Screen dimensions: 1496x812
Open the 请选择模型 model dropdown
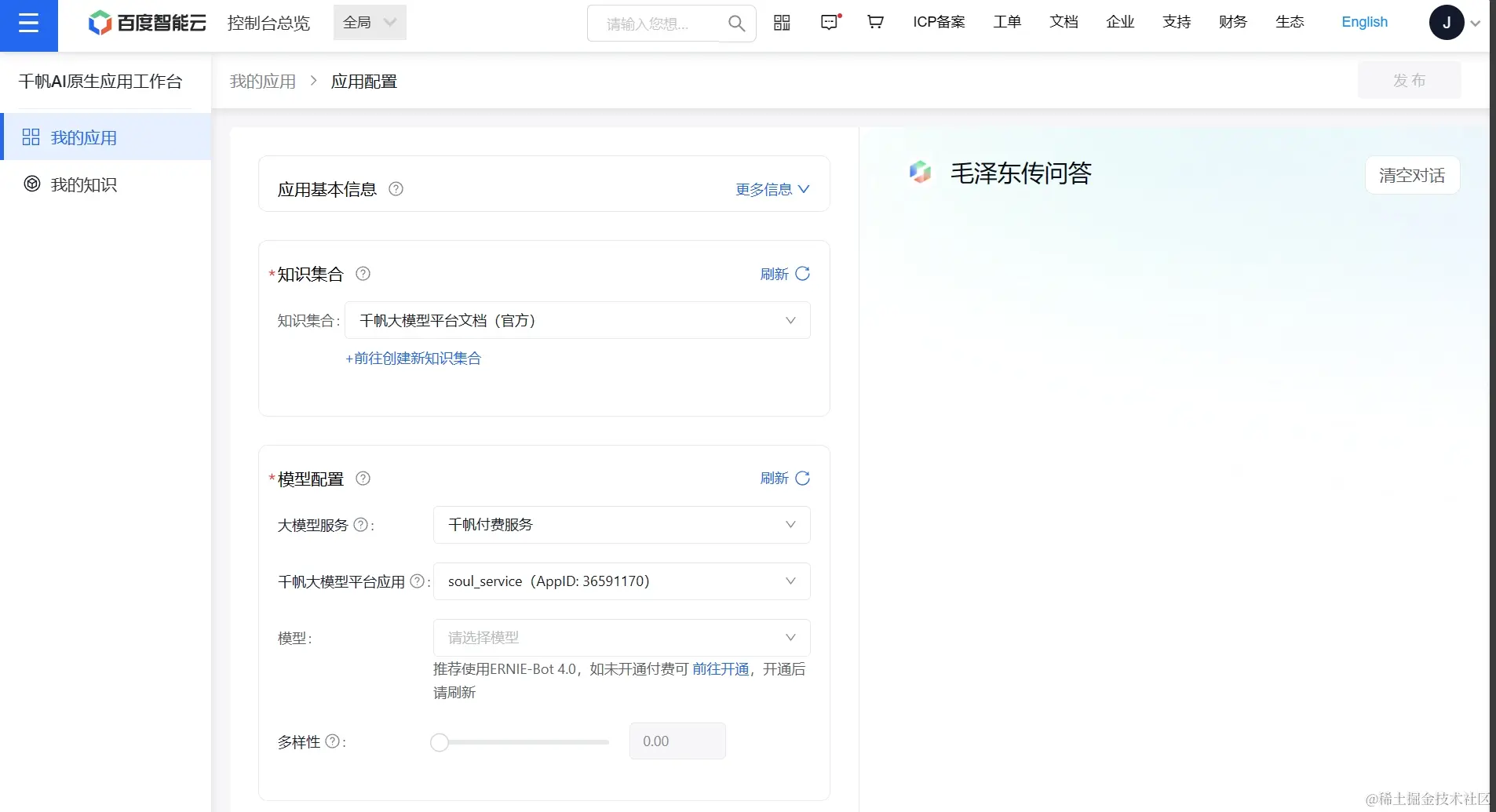[622, 638]
